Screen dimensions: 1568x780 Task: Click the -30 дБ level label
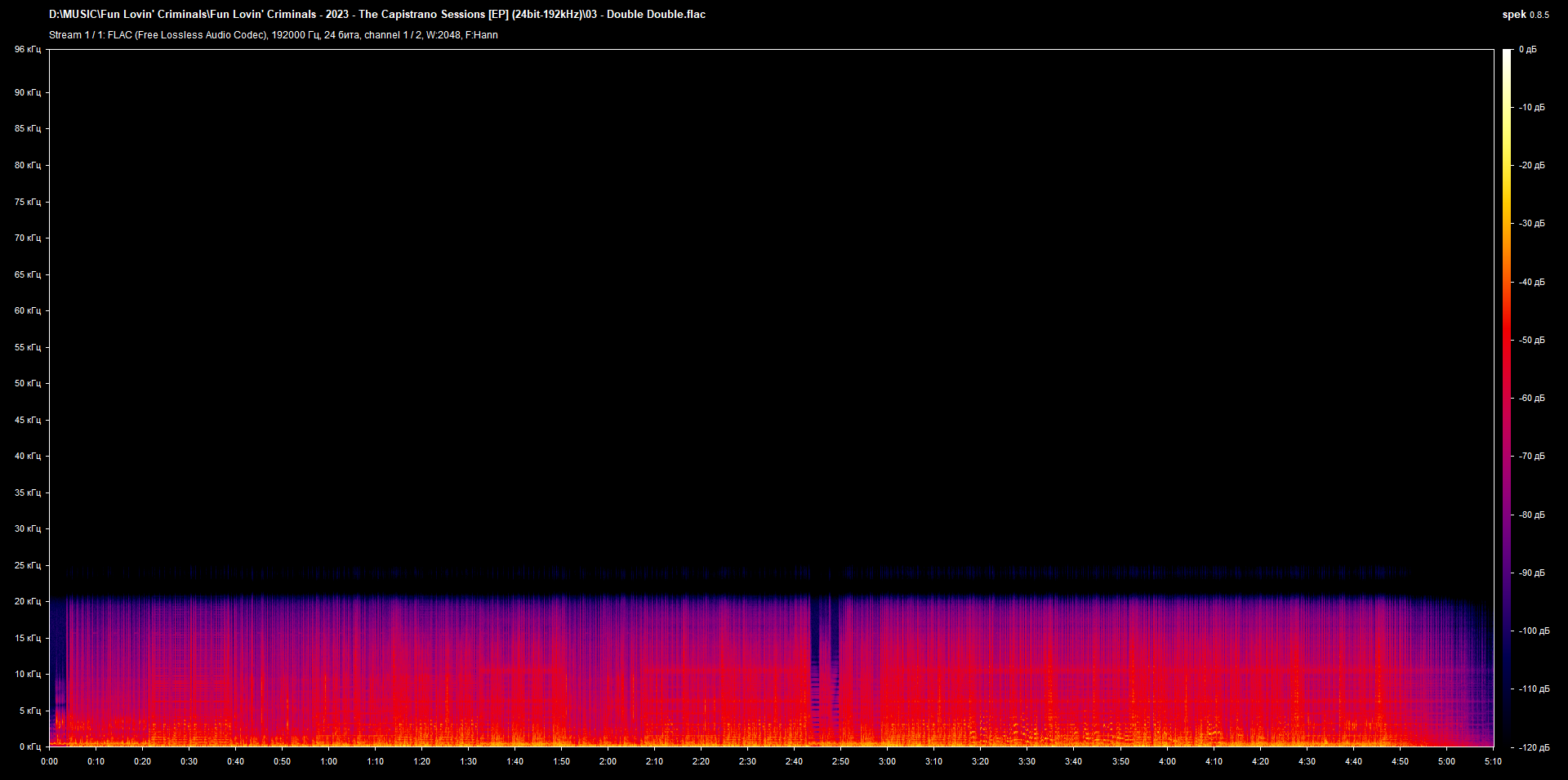[1531, 224]
